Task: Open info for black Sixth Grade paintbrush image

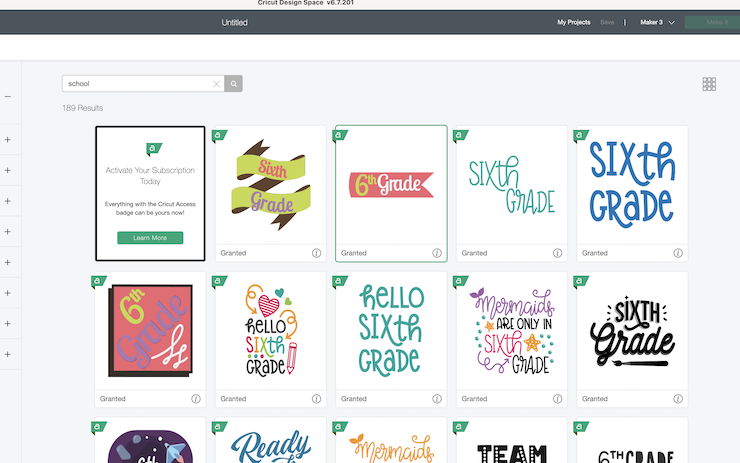Action: pyautogui.click(x=678, y=399)
